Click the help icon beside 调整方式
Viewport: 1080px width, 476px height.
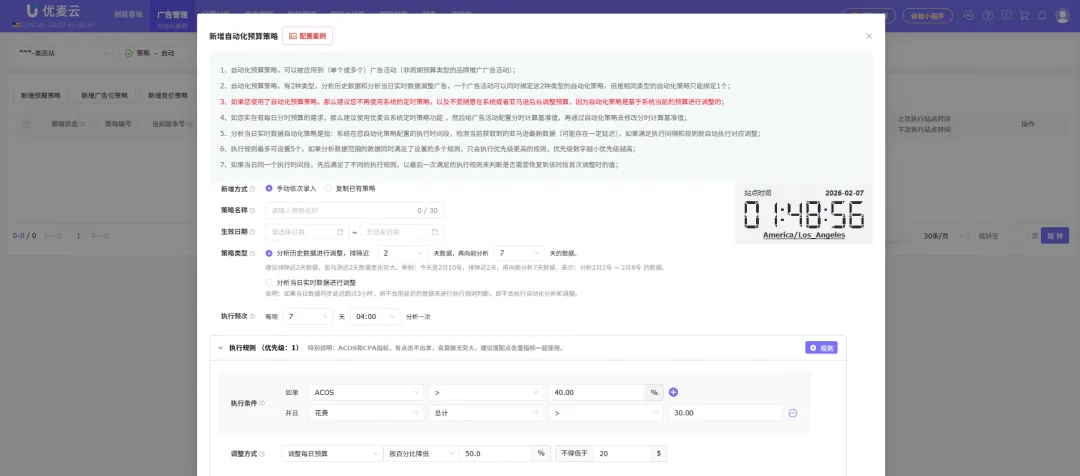[262, 453]
